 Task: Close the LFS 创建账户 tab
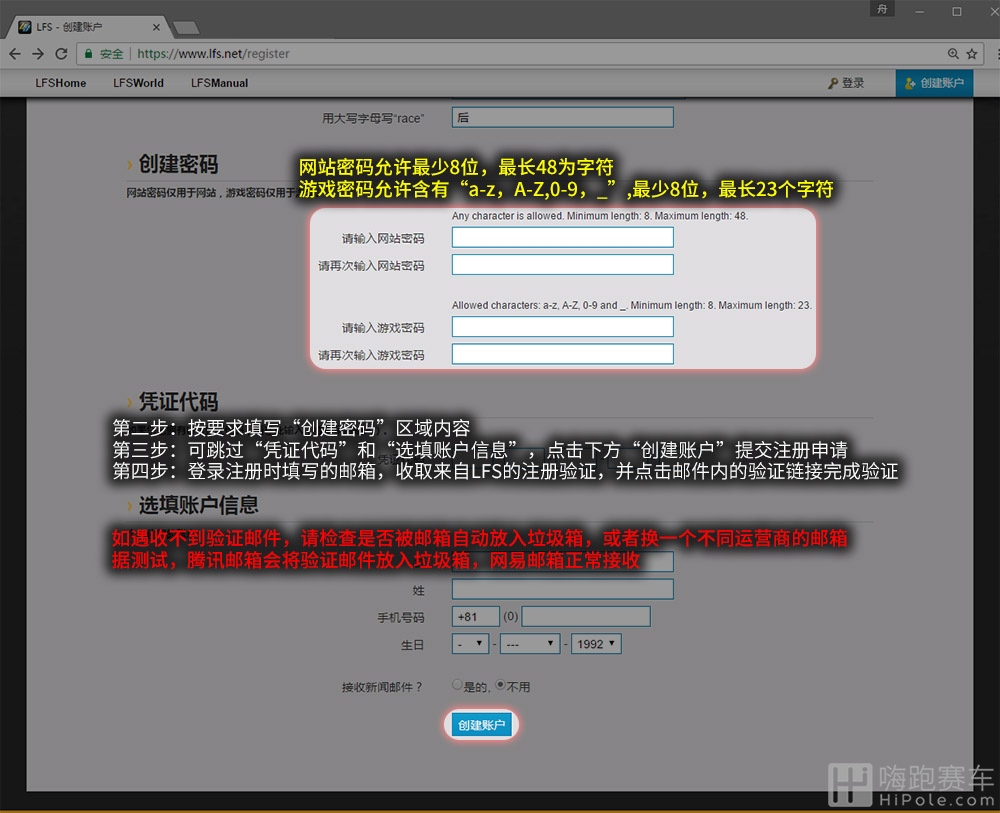[156, 27]
